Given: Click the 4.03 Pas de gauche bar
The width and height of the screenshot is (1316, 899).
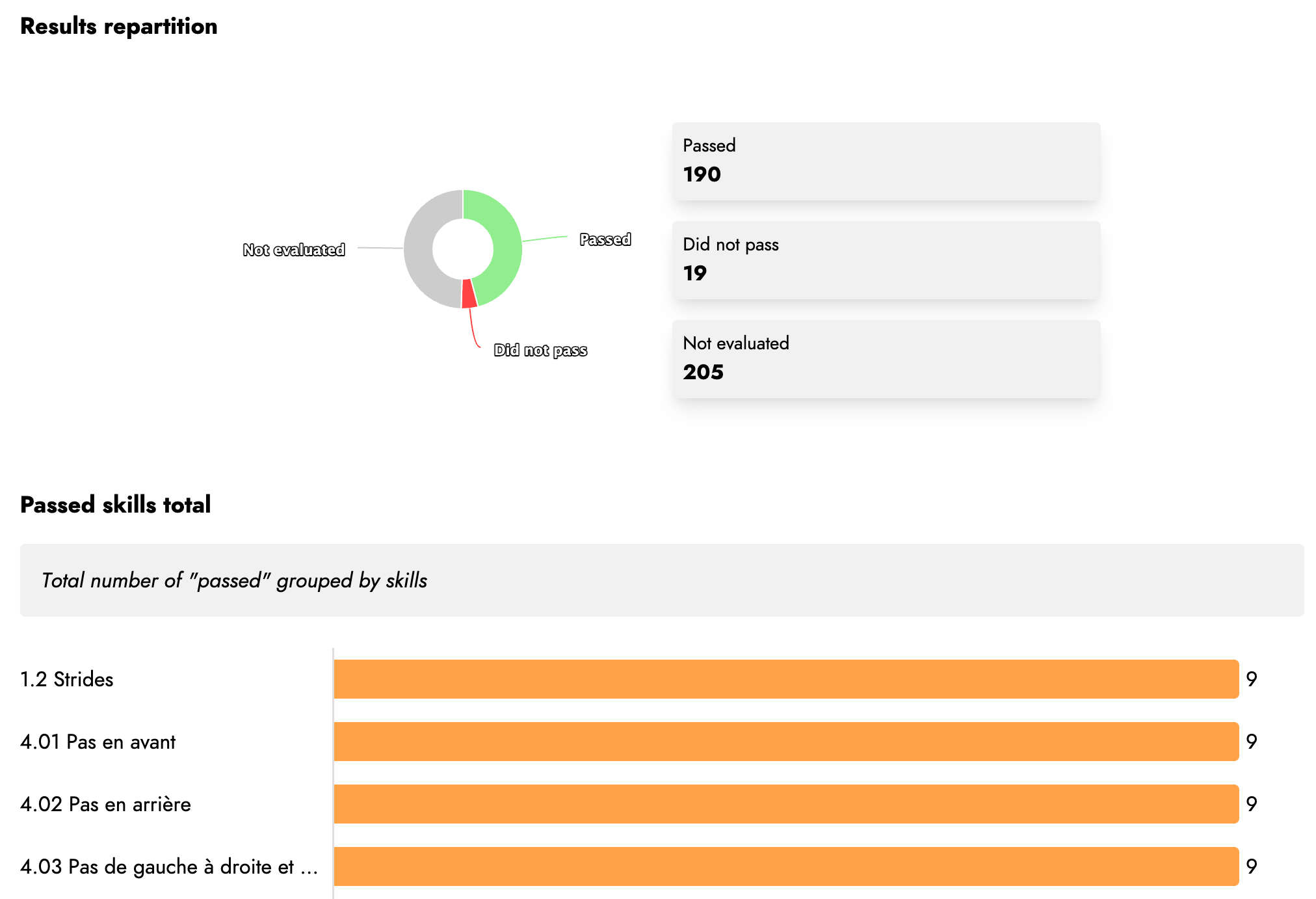Looking at the screenshot, I should click(x=786, y=866).
